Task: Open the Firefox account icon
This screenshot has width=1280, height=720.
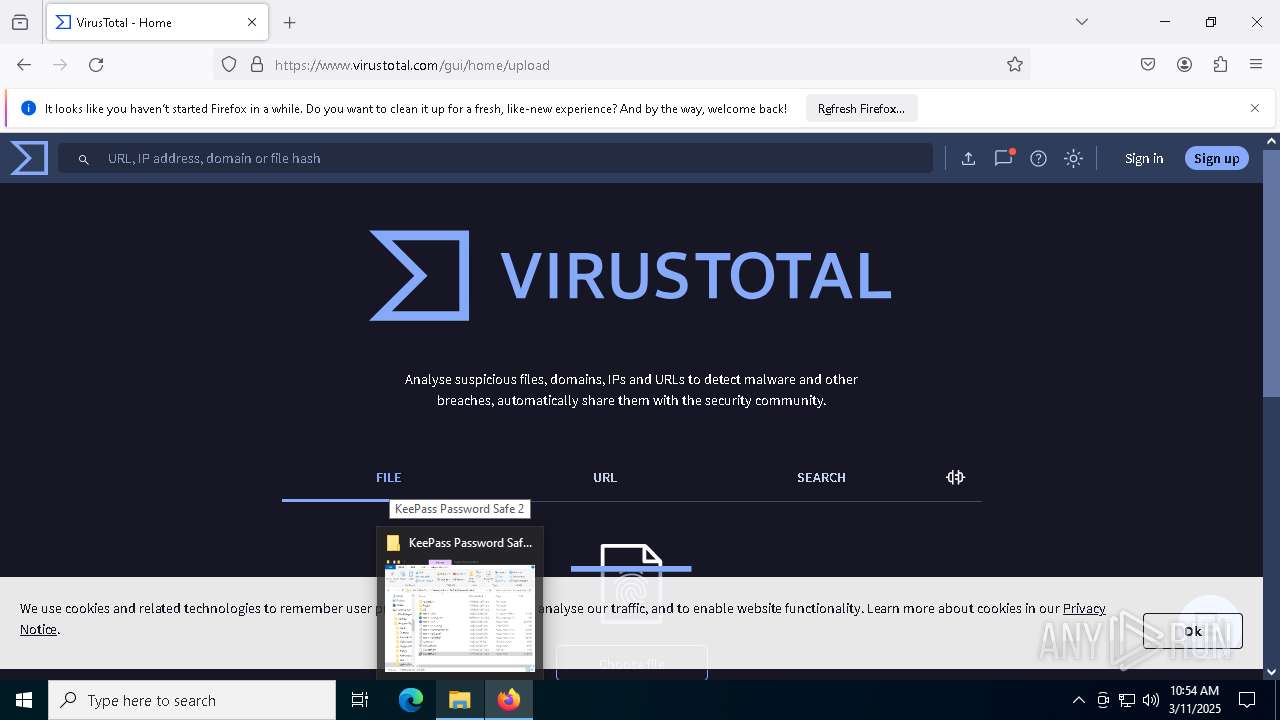Action: (1184, 64)
